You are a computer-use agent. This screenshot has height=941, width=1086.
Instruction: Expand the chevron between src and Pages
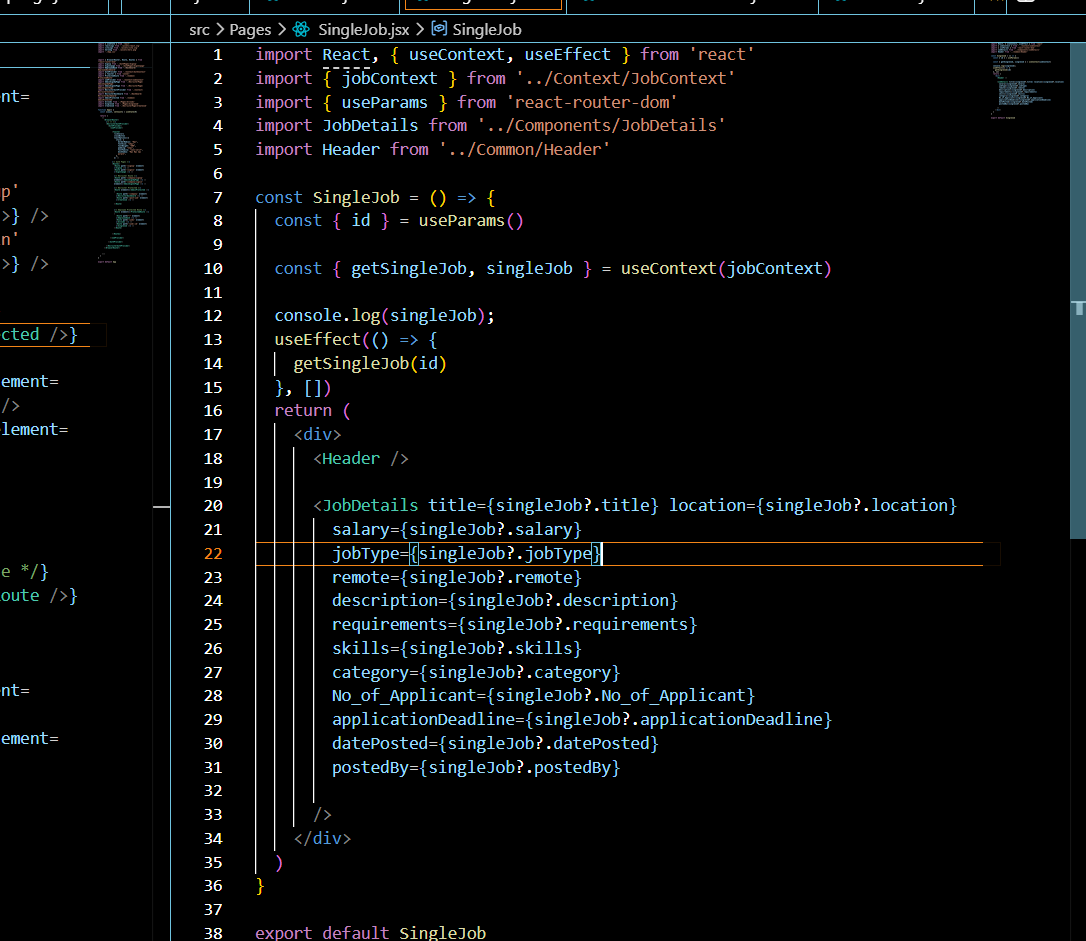pyautogui.click(x=220, y=29)
